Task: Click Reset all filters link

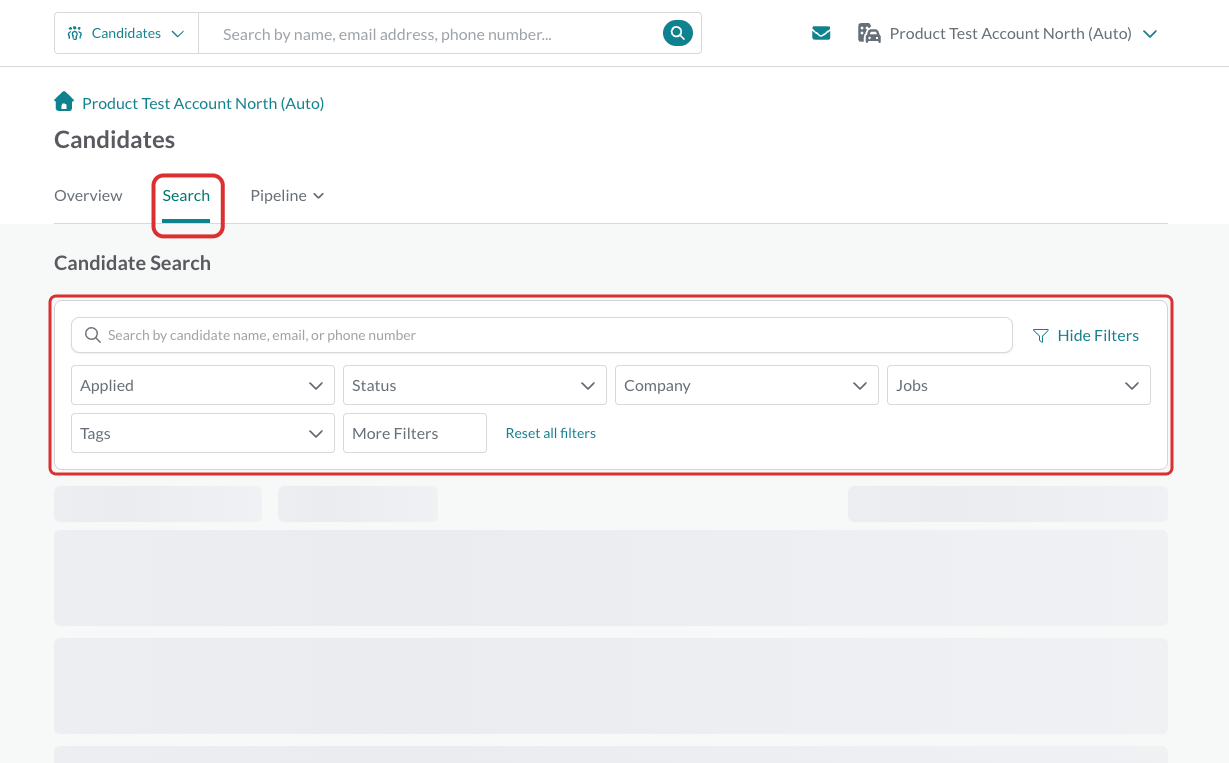Action: [551, 433]
